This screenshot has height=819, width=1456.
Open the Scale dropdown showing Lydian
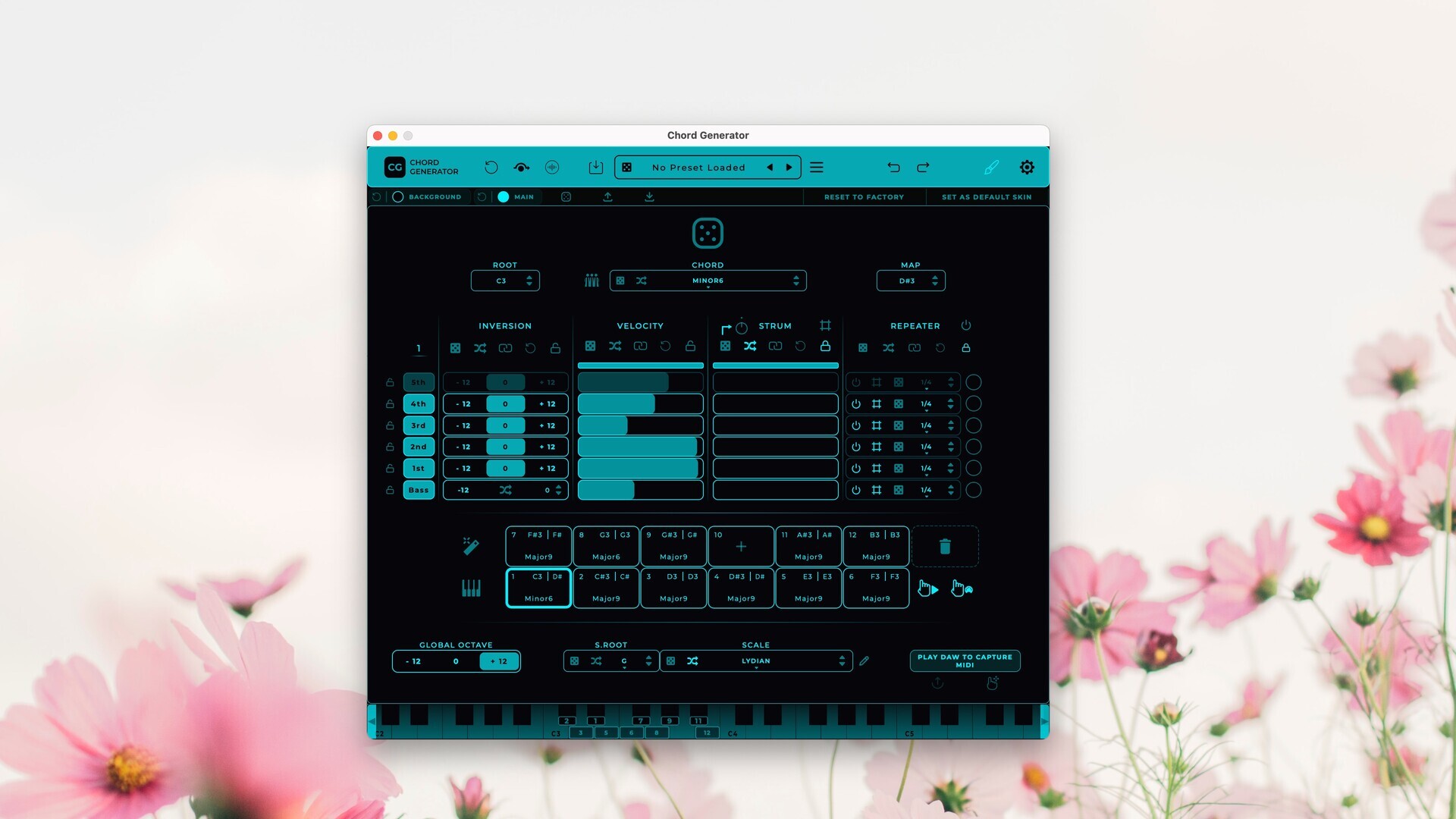(755, 661)
